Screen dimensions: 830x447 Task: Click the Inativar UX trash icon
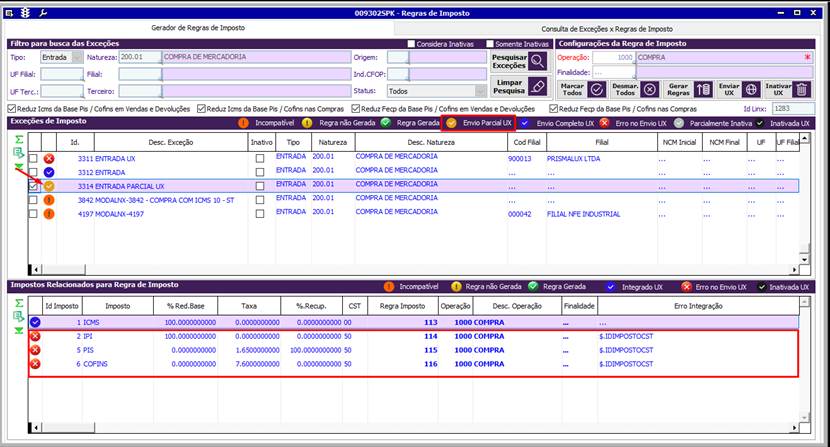(x=801, y=90)
